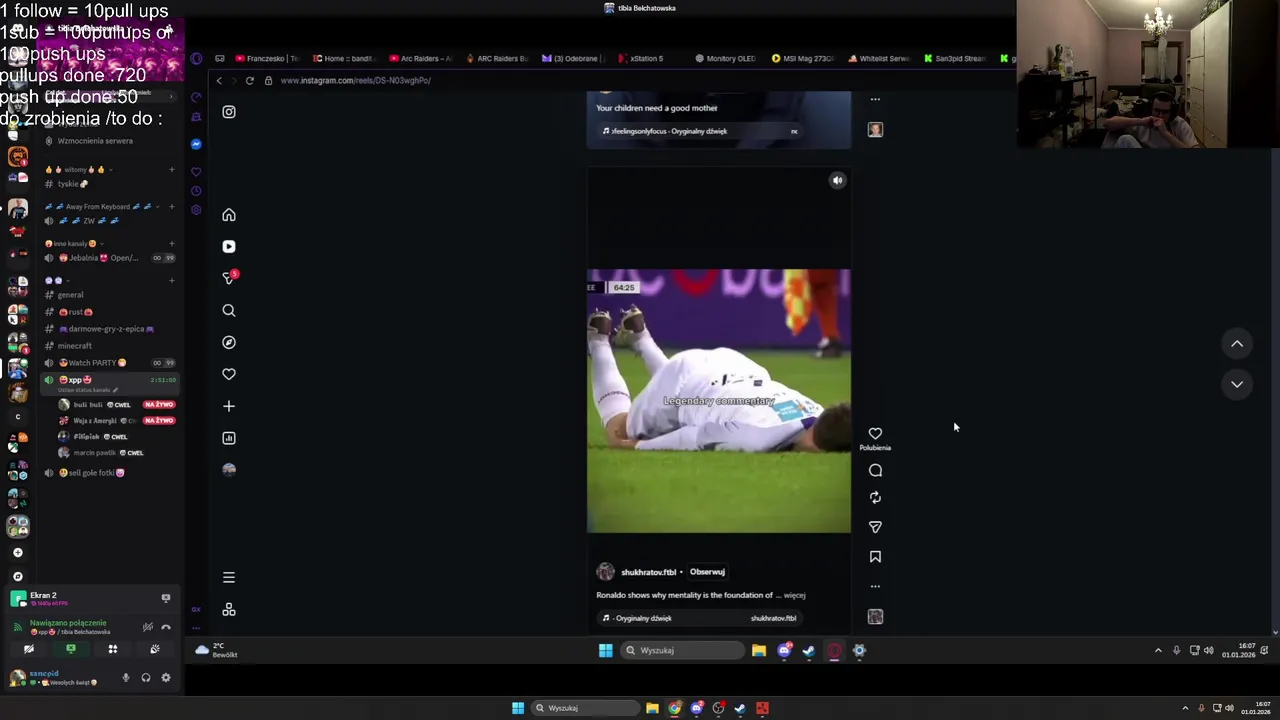Open reel options three-dot menu below bookmark
Image resolution: width=1280 pixels, height=720 pixels.
click(x=875, y=587)
